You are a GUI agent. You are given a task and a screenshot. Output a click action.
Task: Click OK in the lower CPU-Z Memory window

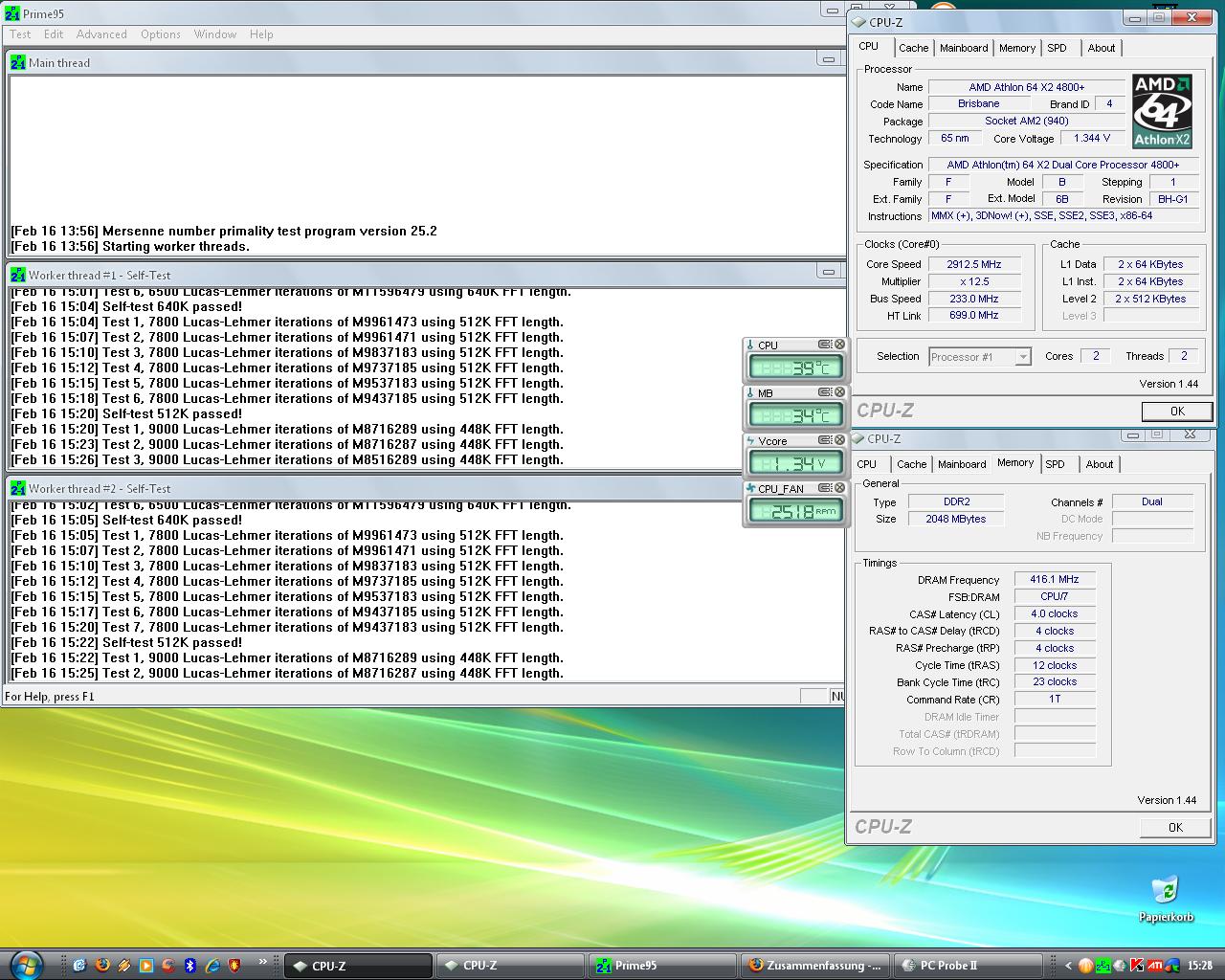pyautogui.click(x=1175, y=828)
